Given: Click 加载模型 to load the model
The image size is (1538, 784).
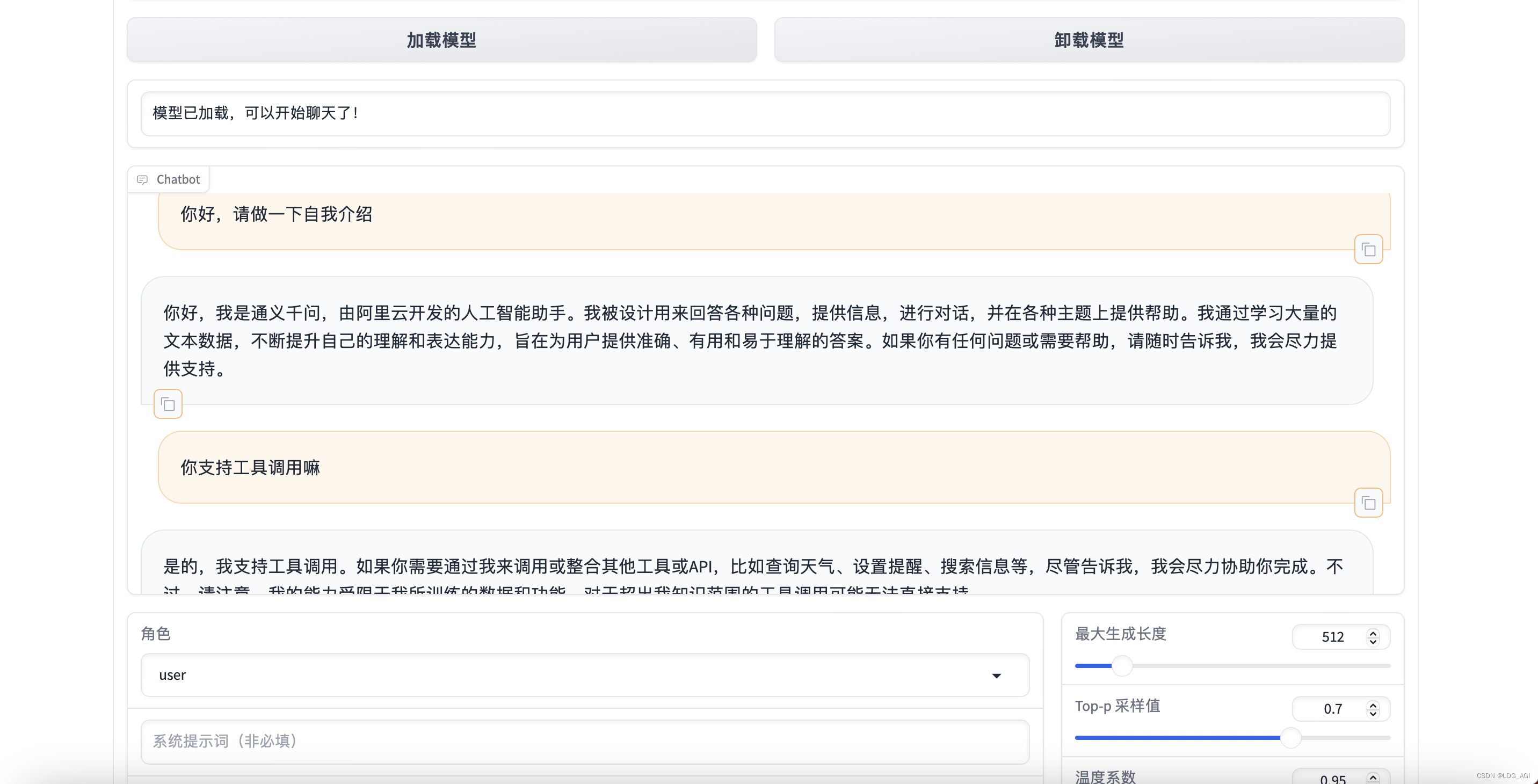Looking at the screenshot, I should (x=441, y=40).
